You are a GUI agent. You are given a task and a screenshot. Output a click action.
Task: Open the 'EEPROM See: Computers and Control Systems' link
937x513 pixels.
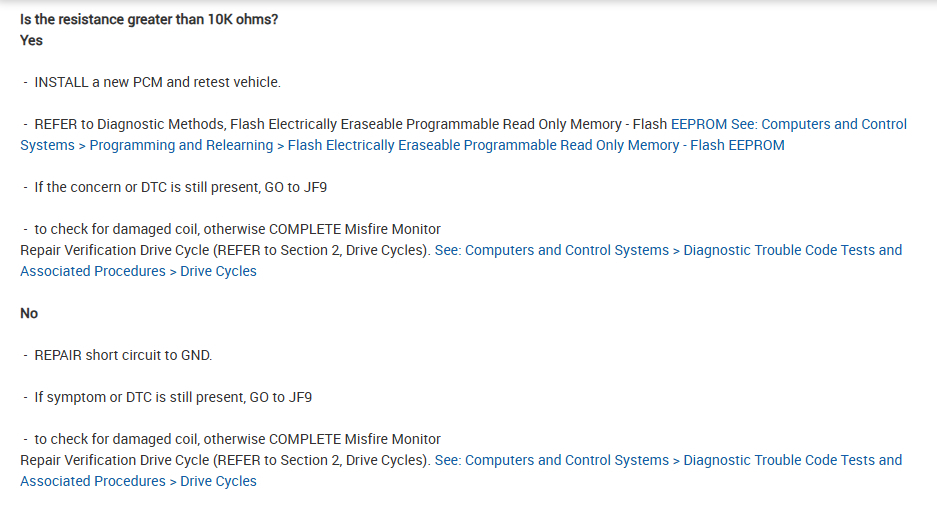click(788, 124)
